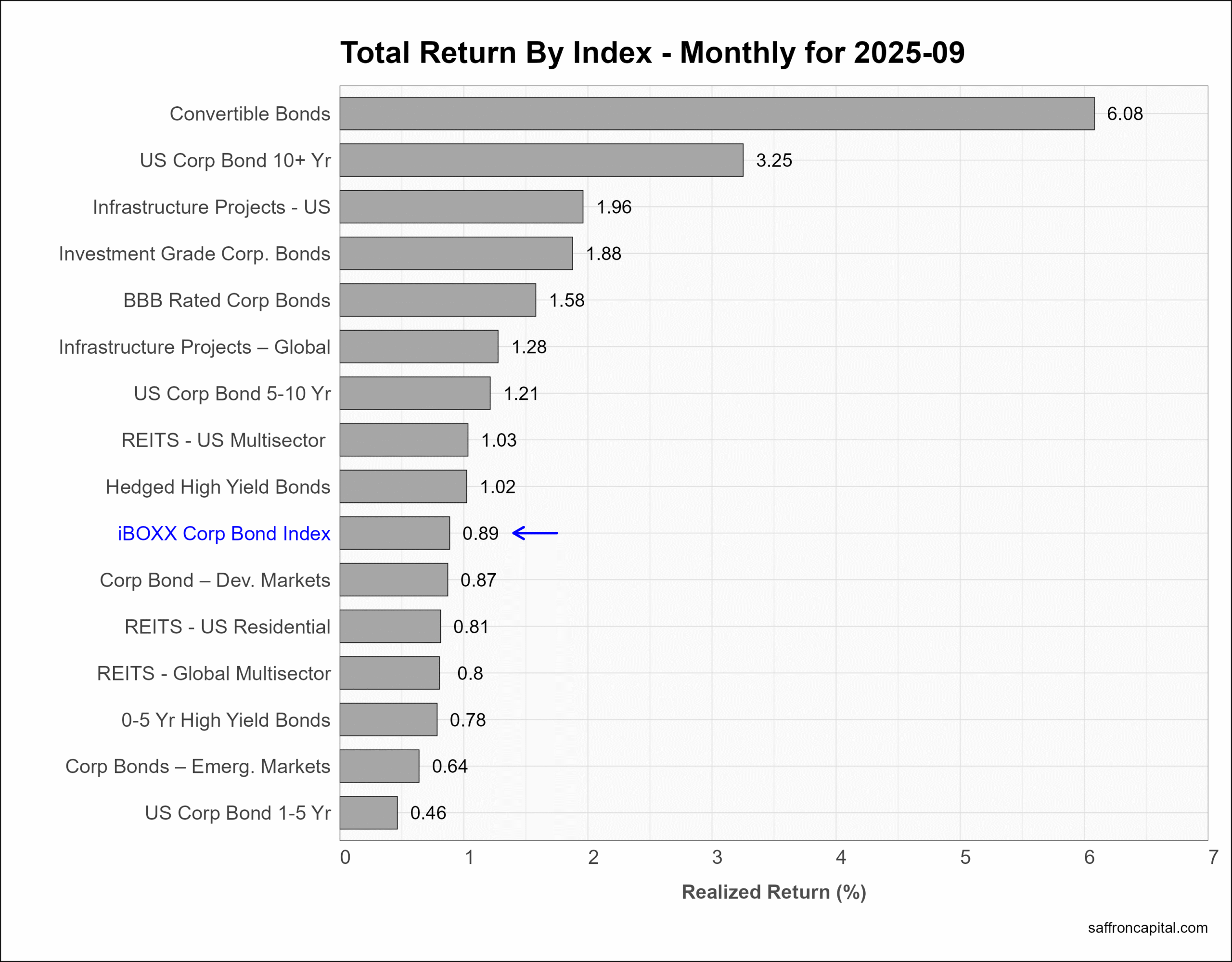The image size is (1232, 962).
Task: Click the US Corp Bond 5-10 Yr label
Action: (x=232, y=394)
